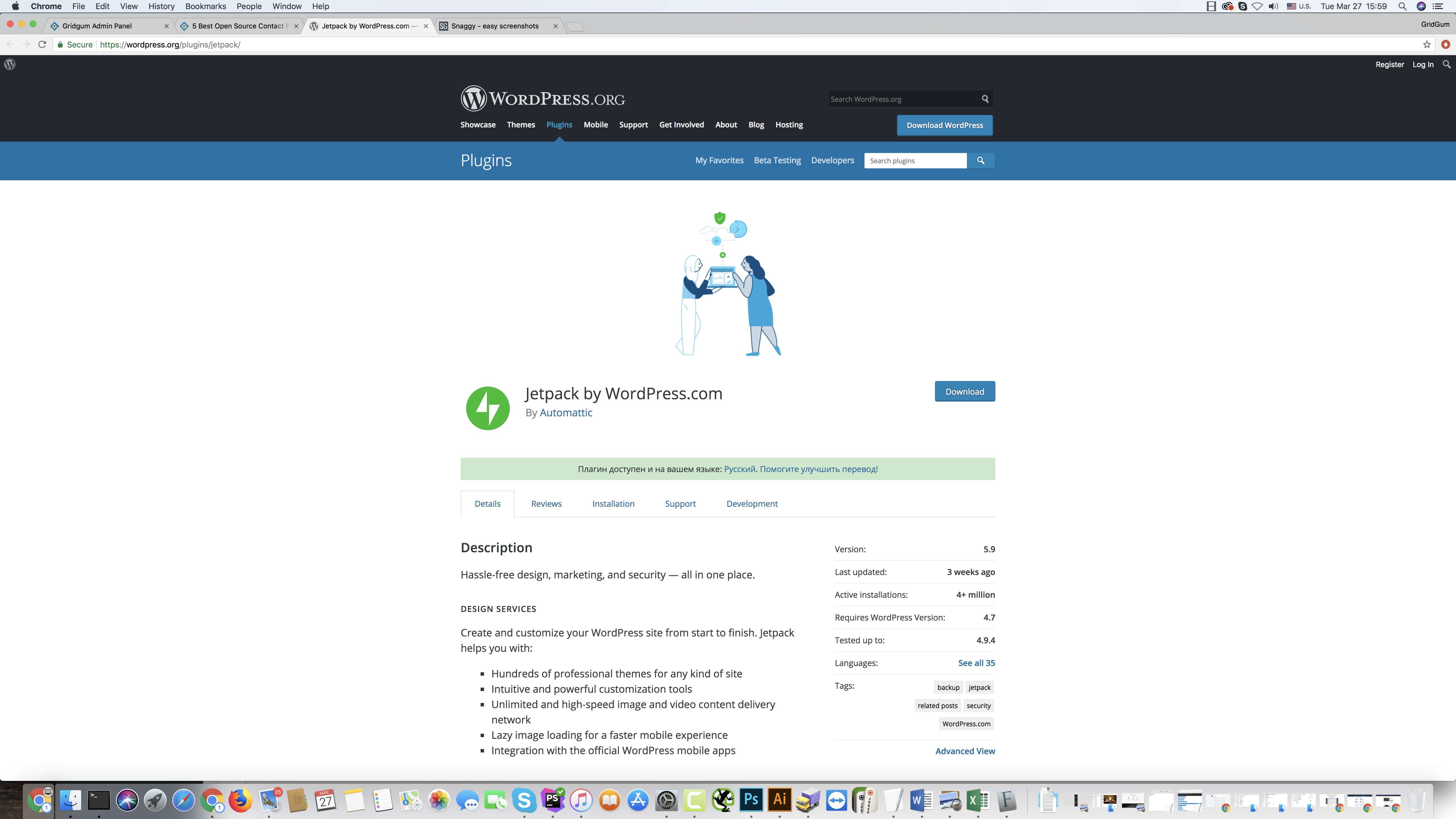Open the Trash in the dock
This screenshot has height=819, width=1456.
coord(1416,800)
